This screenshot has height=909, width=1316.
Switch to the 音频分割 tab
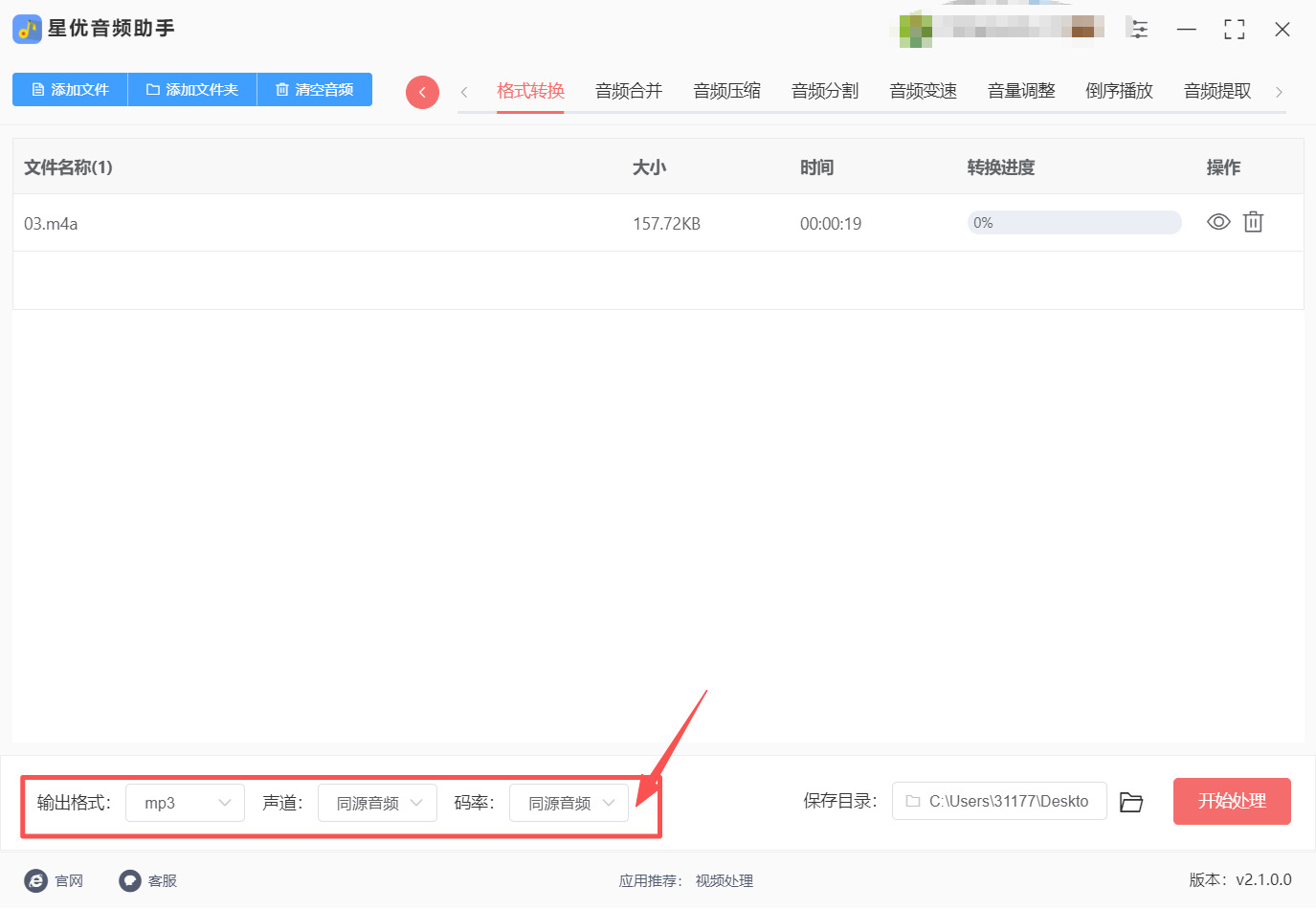(x=824, y=91)
